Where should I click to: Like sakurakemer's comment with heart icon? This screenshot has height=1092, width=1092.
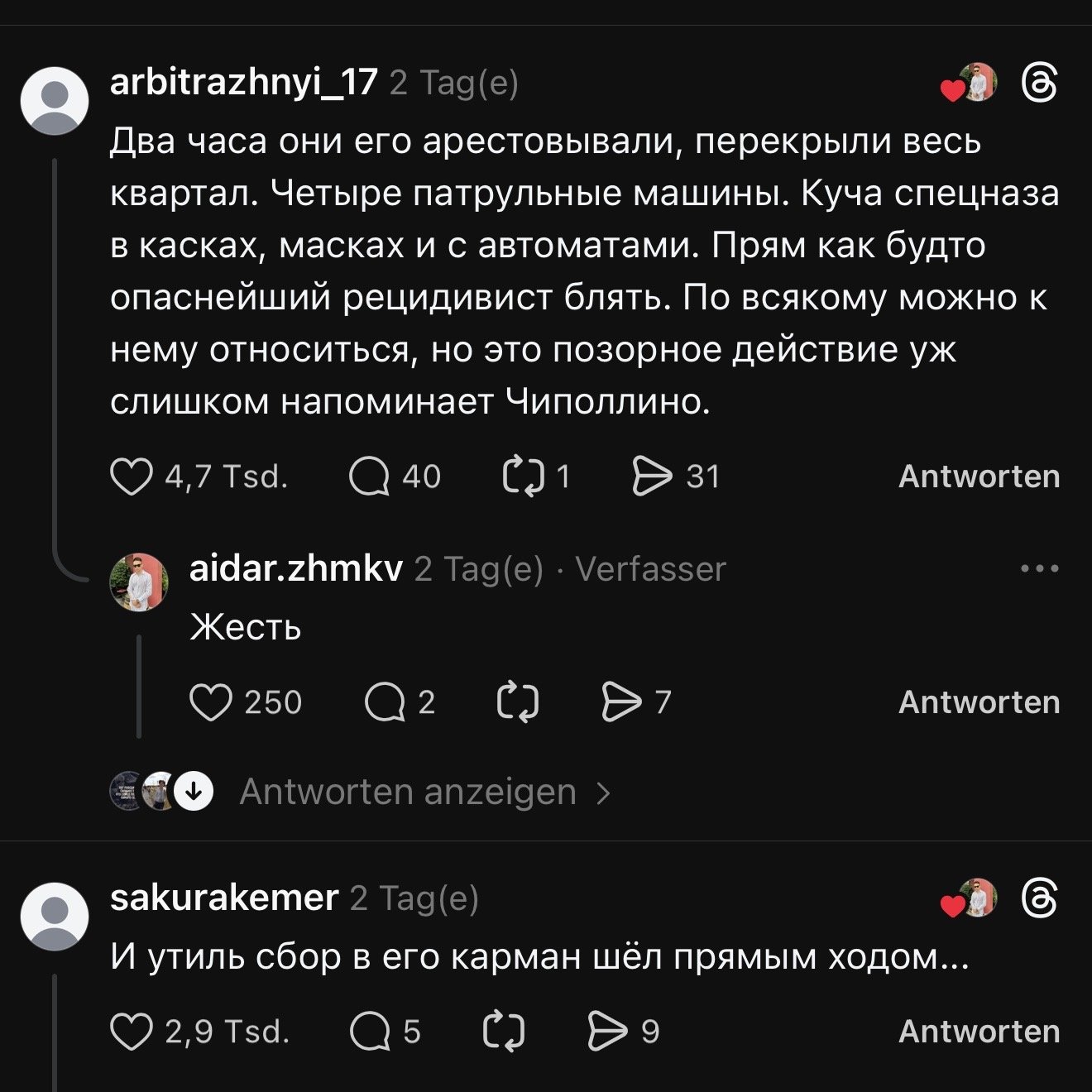pos(132,1032)
